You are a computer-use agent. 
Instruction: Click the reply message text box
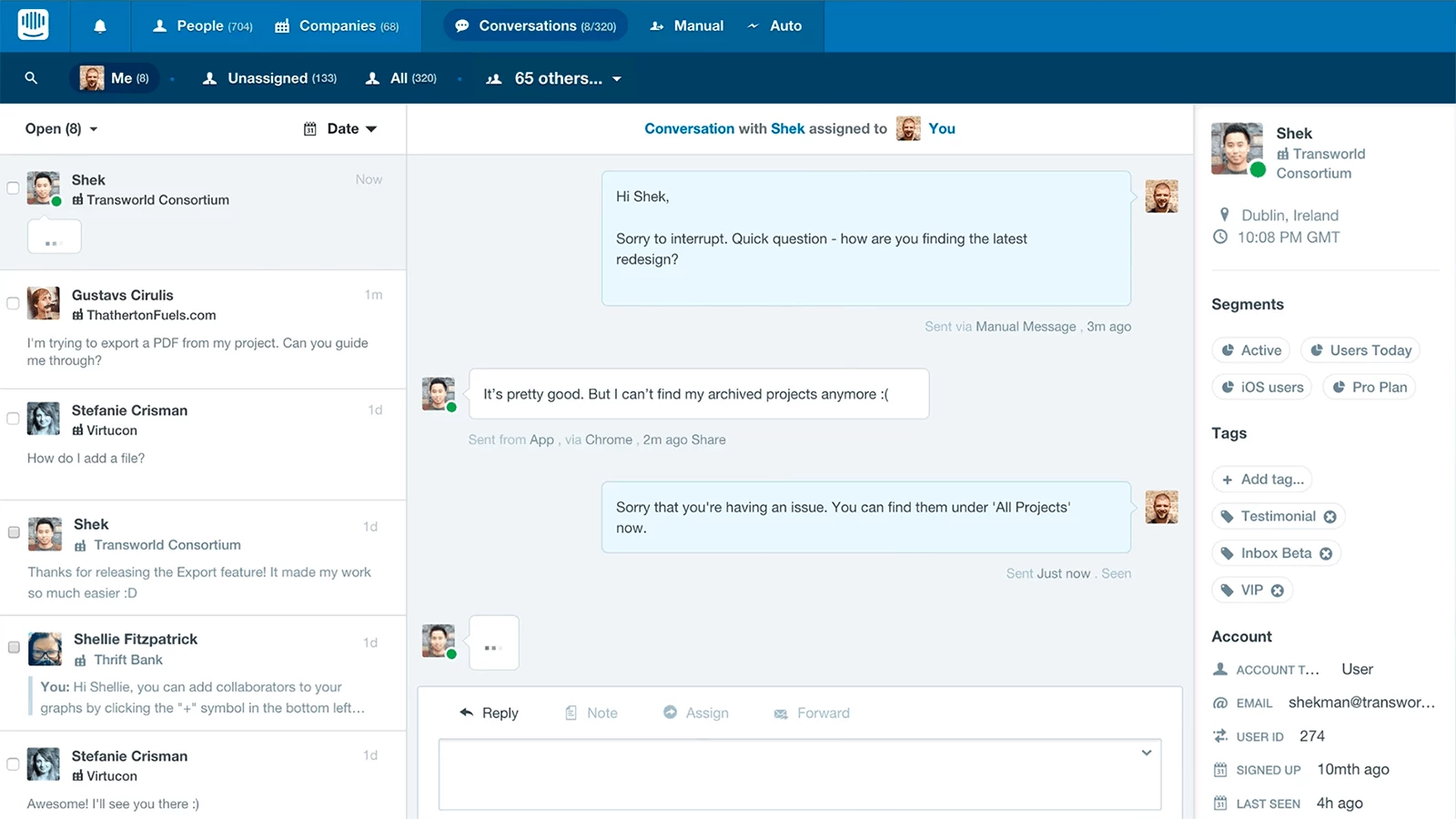click(x=799, y=773)
